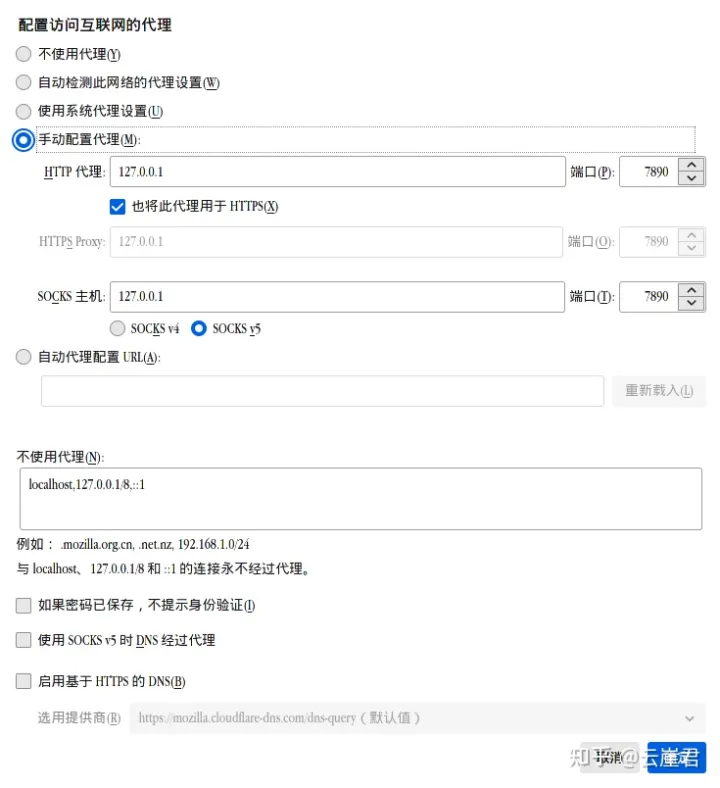The width and height of the screenshot is (720, 788).
Task: Enable 启用基于 HTTPS 的 DNS checkbox
Action: click(24, 681)
